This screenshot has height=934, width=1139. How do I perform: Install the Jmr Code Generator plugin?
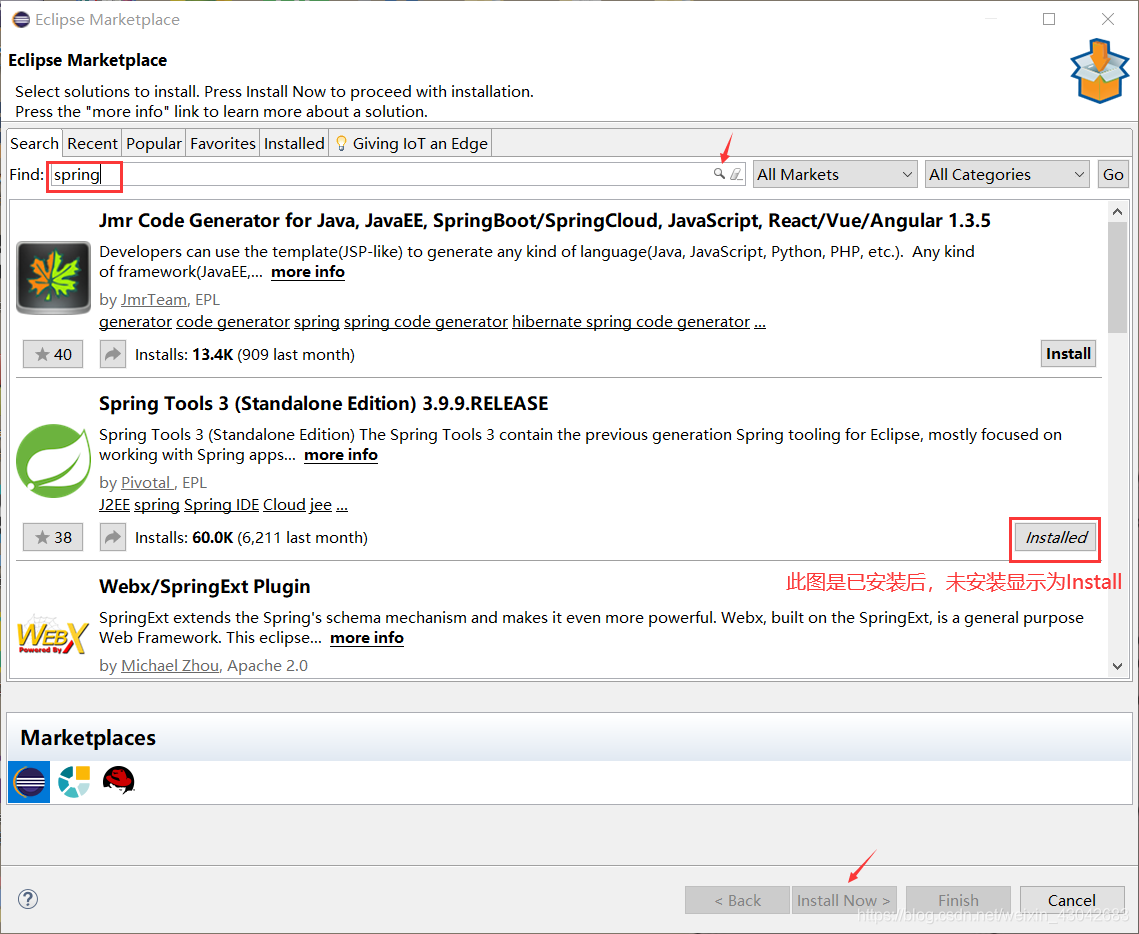tap(1068, 353)
